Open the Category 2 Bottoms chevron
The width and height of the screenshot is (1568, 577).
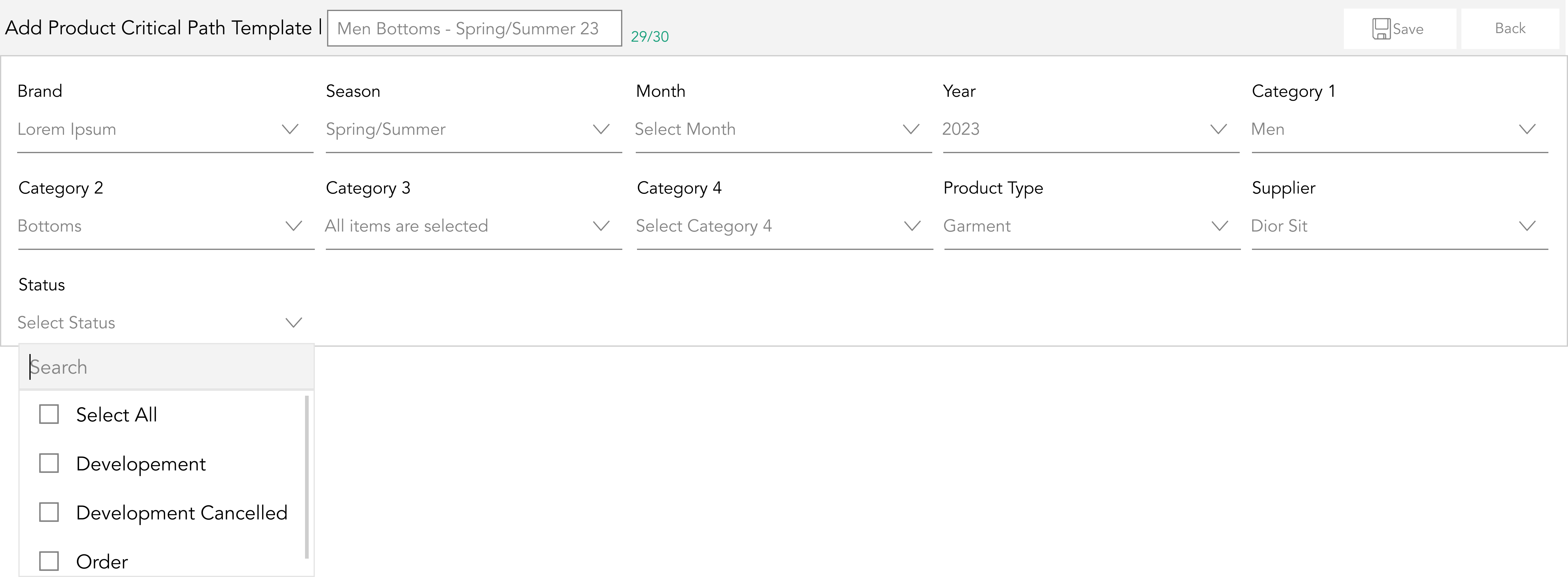293,226
